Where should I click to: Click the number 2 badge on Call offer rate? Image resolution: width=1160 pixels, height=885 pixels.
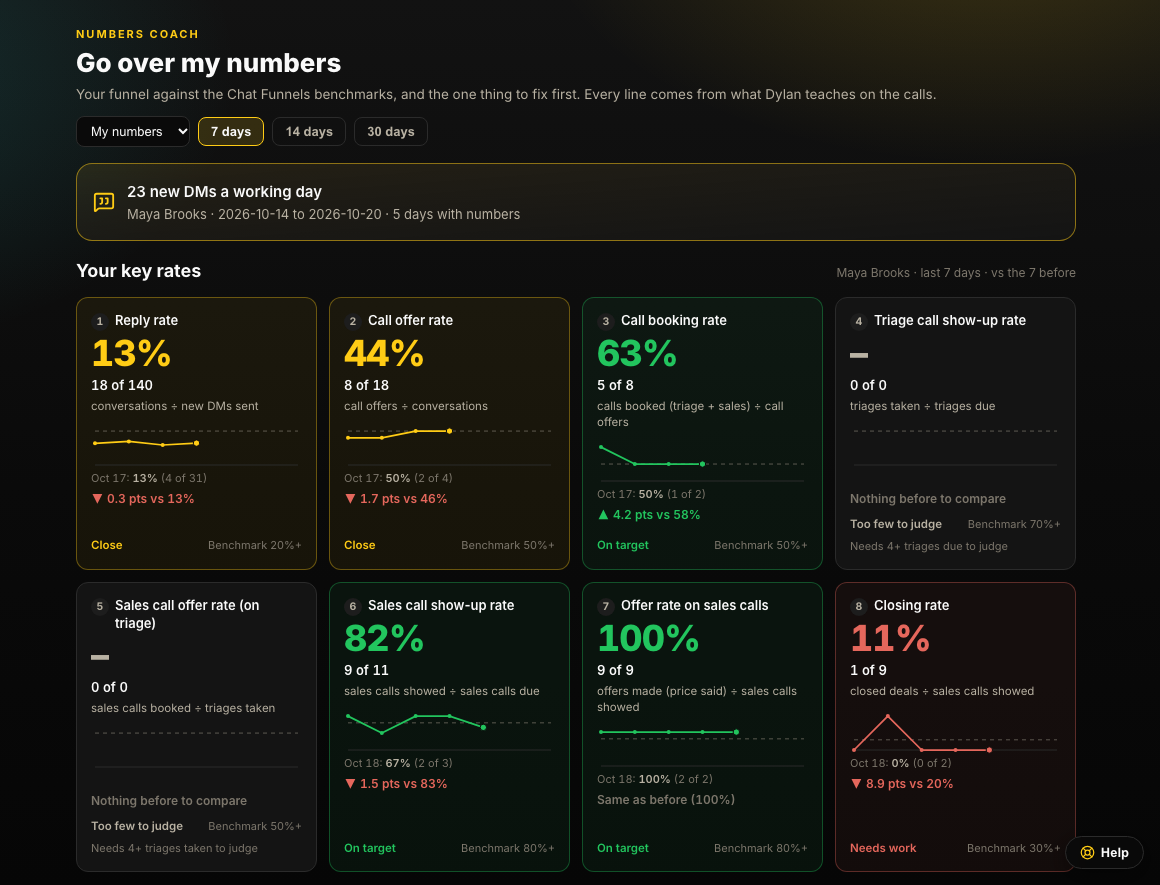(x=353, y=321)
